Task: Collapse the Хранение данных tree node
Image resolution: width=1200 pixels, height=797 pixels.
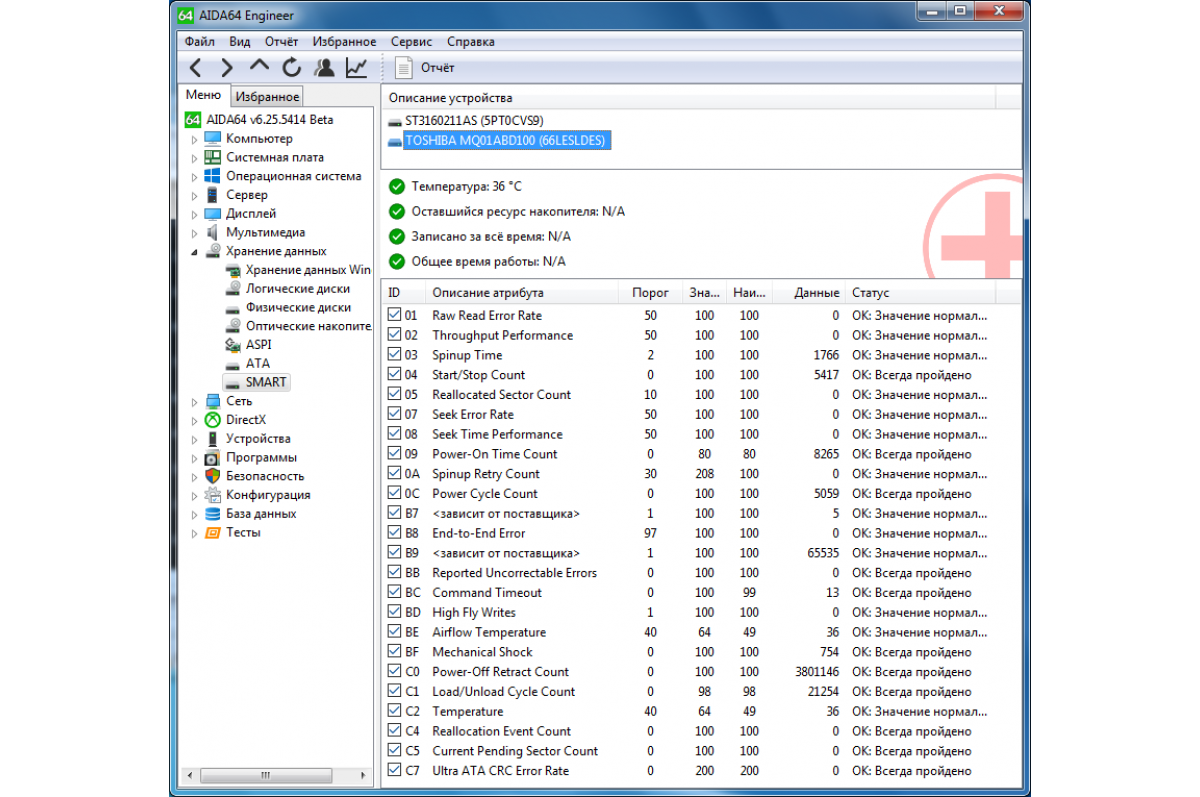Action: [x=195, y=252]
